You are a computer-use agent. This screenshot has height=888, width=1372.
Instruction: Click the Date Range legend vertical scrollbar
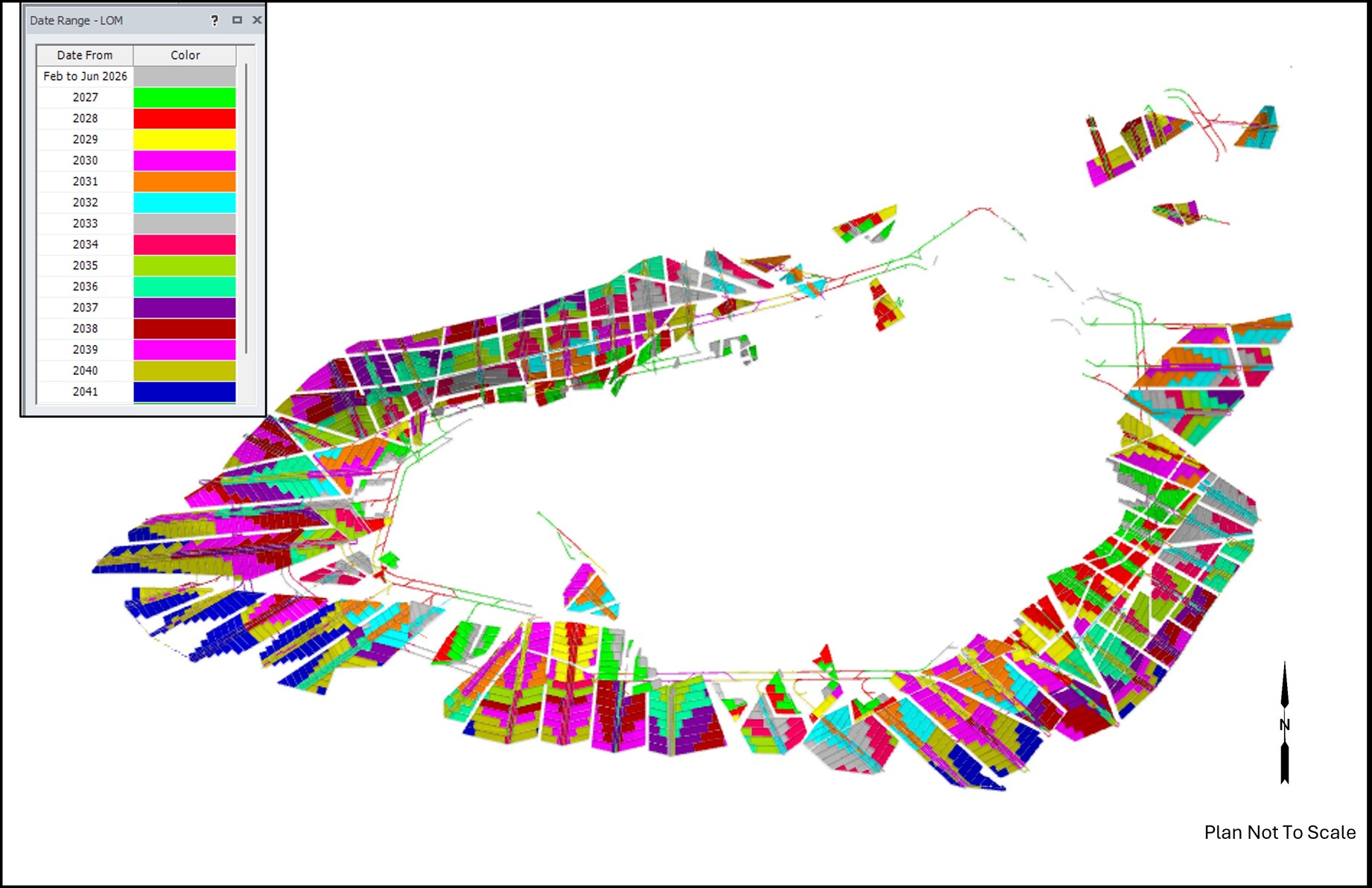[246, 209]
